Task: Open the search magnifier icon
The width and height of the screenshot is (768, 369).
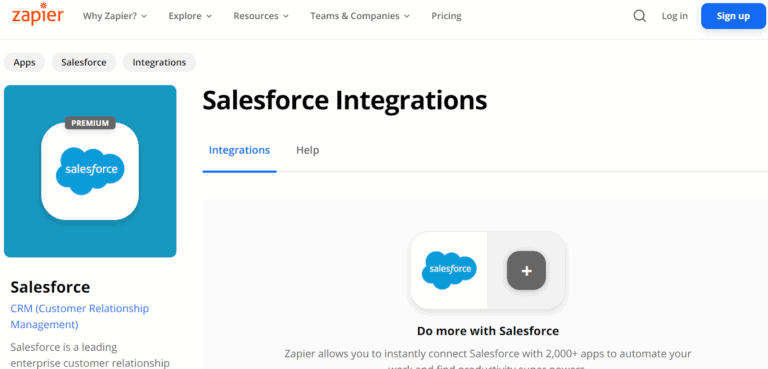Action: point(640,16)
